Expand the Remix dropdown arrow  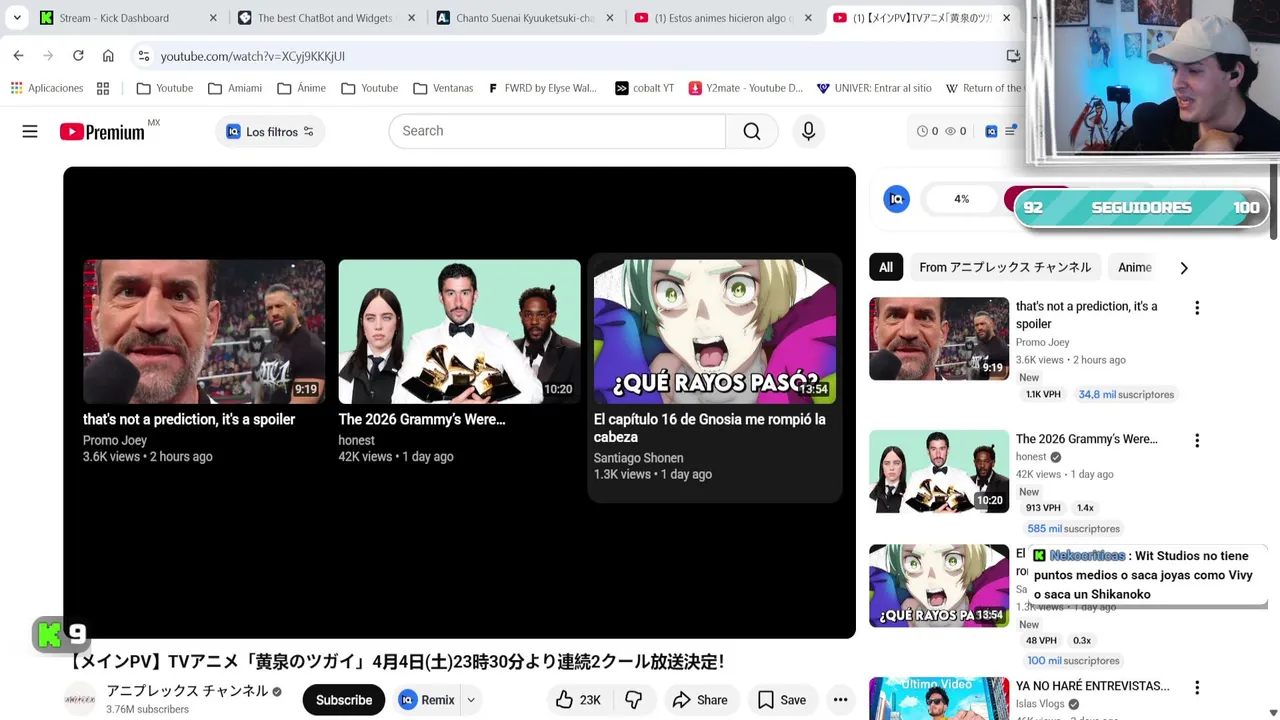(470, 700)
